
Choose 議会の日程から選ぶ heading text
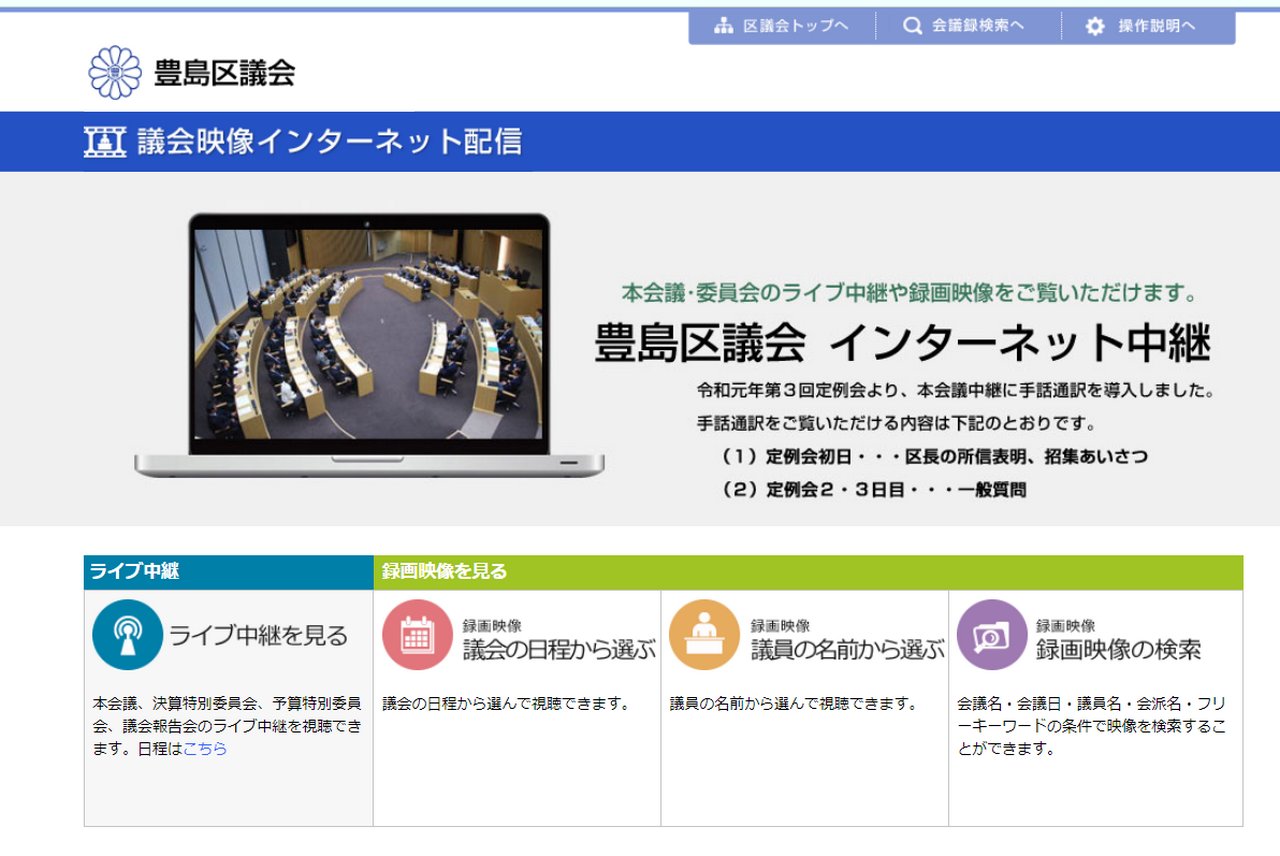(558, 650)
